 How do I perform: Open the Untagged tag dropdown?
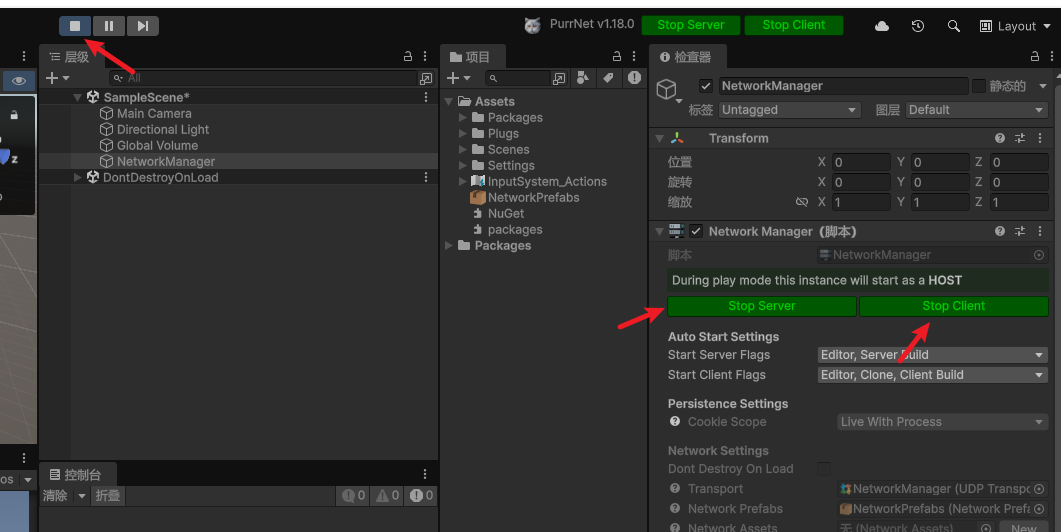[x=790, y=110]
